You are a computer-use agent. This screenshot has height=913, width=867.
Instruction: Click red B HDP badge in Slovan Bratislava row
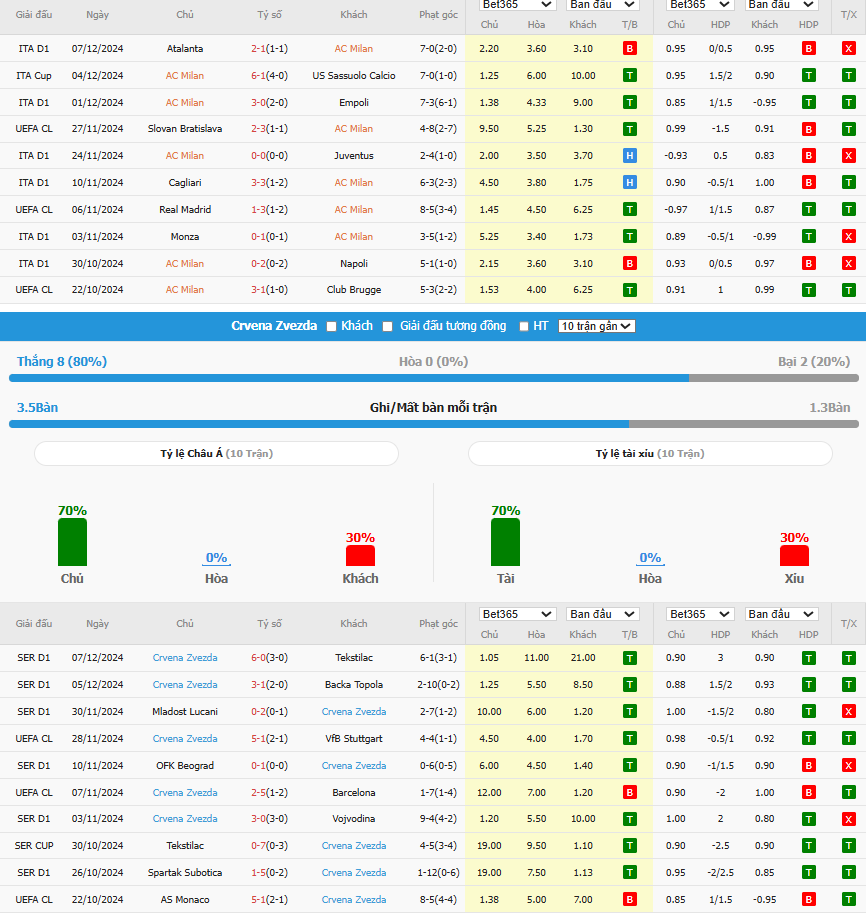pos(808,129)
